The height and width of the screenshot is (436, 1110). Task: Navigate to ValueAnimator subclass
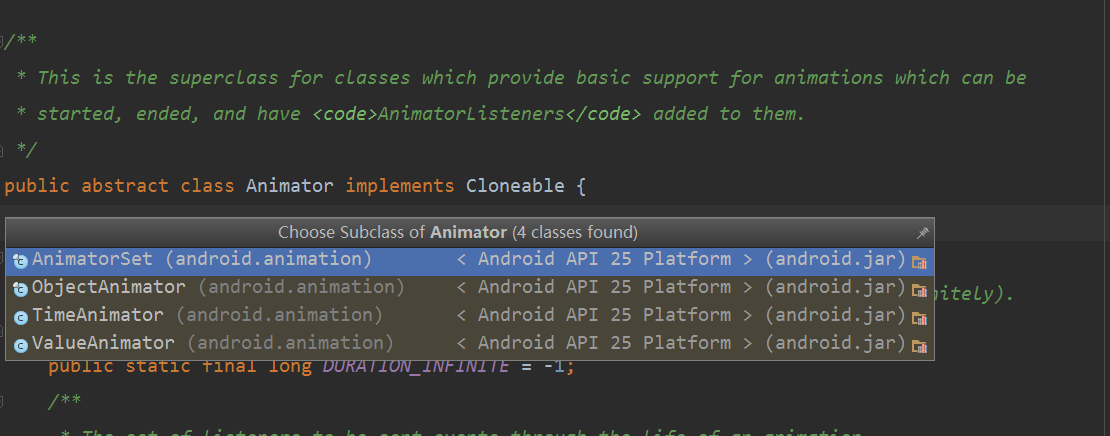point(470,344)
